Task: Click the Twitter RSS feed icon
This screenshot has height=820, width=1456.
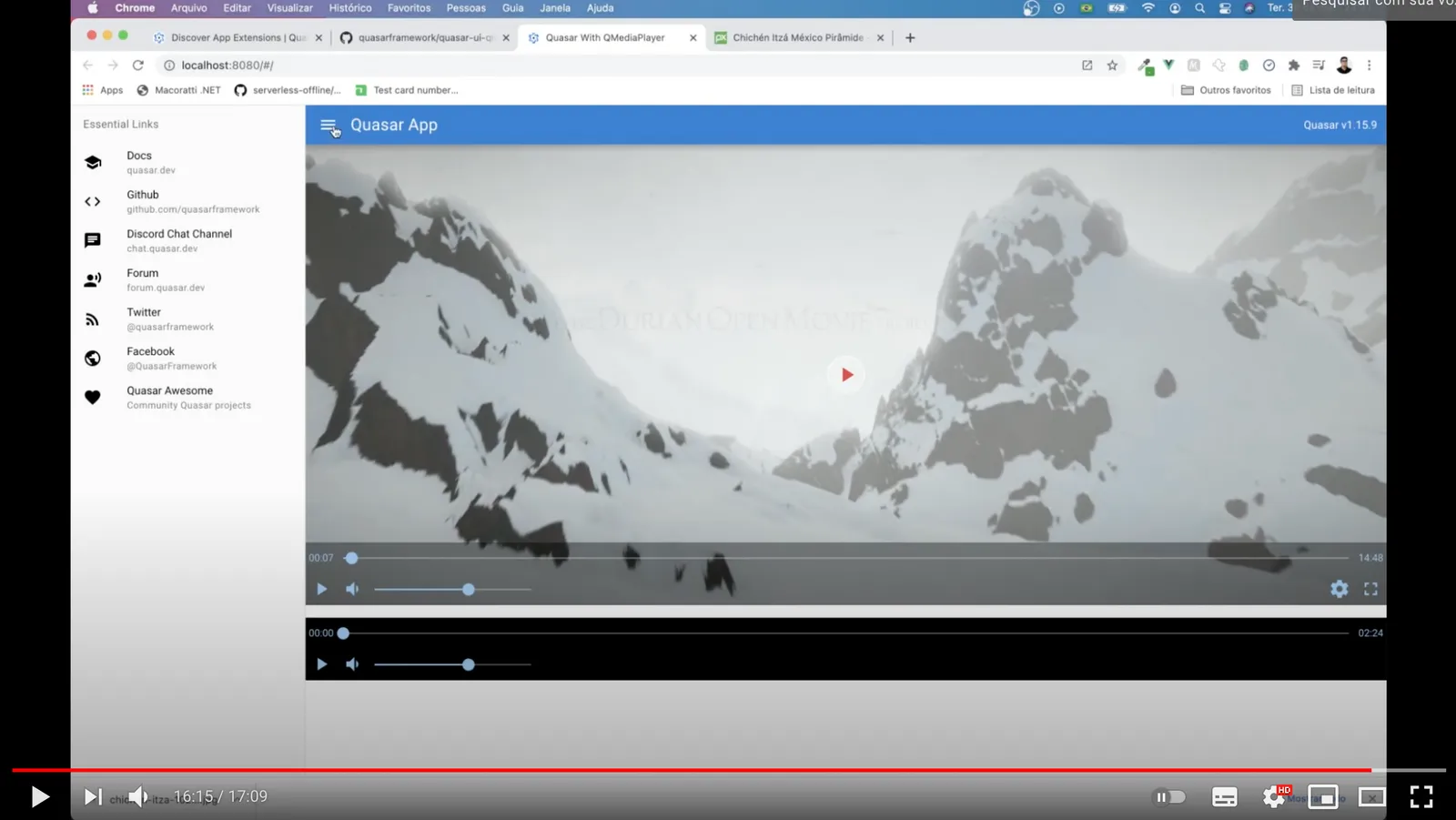Action: click(x=93, y=319)
